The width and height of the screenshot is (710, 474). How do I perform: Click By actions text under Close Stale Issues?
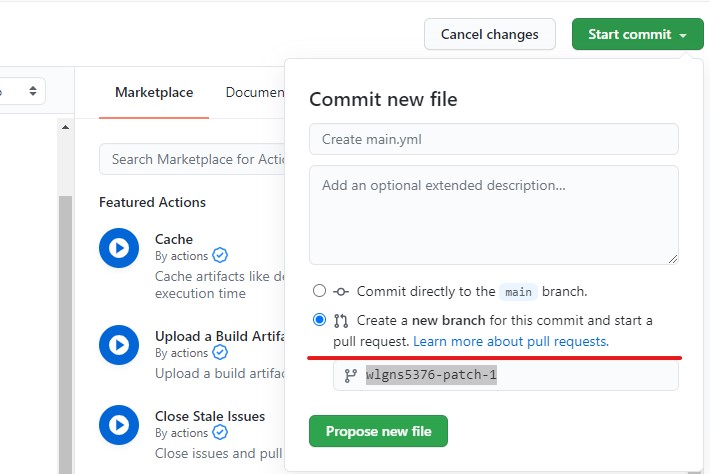(x=181, y=433)
